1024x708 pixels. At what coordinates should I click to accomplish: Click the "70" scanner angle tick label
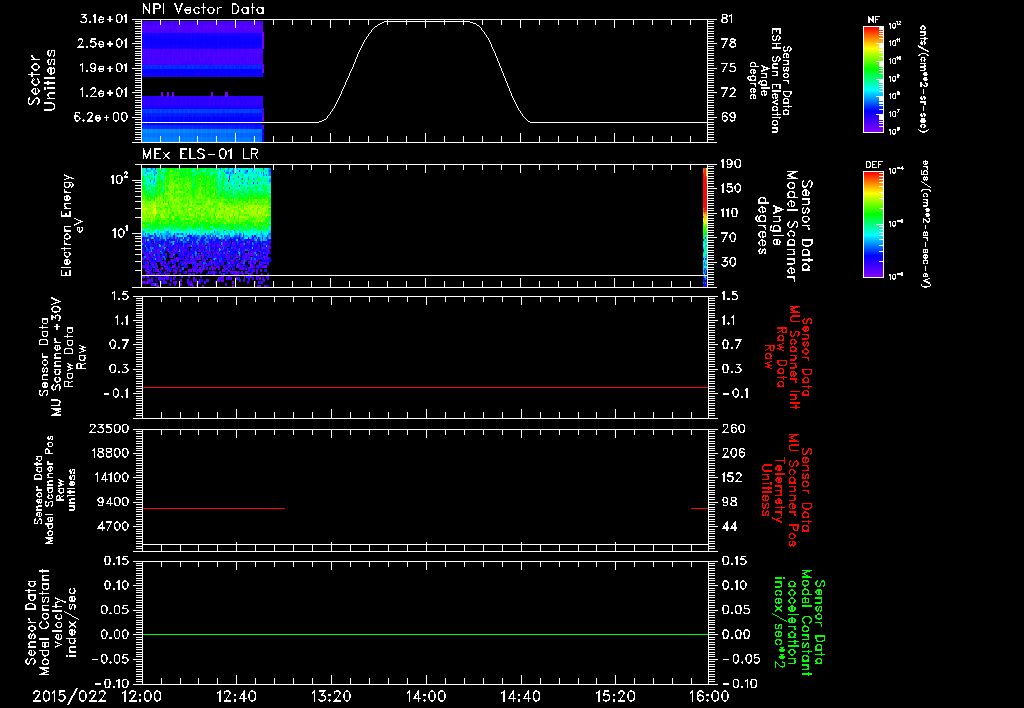(x=729, y=238)
